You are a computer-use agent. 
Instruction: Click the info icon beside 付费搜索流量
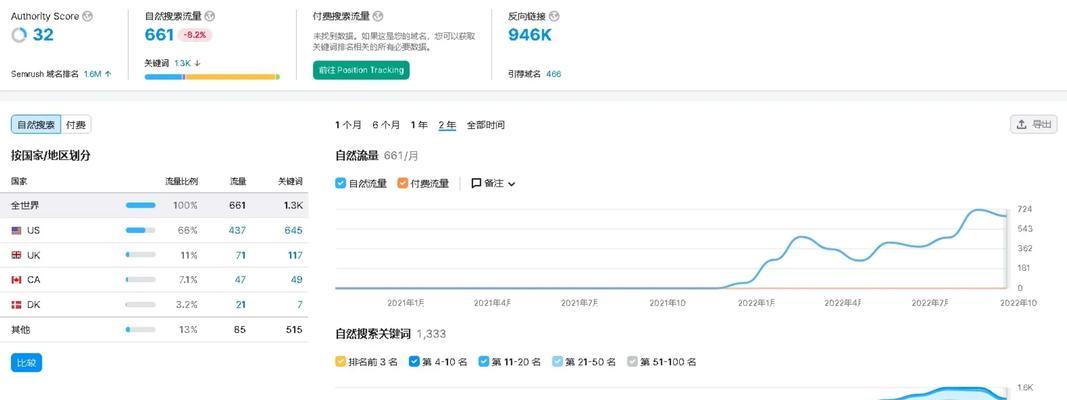(378, 16)
